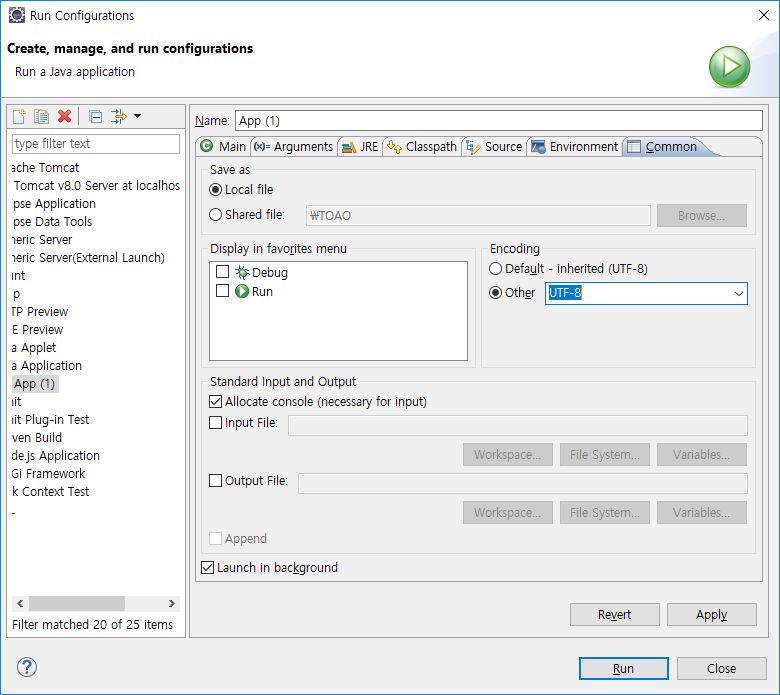Select the Other encoding radio button

pos(495,293)
